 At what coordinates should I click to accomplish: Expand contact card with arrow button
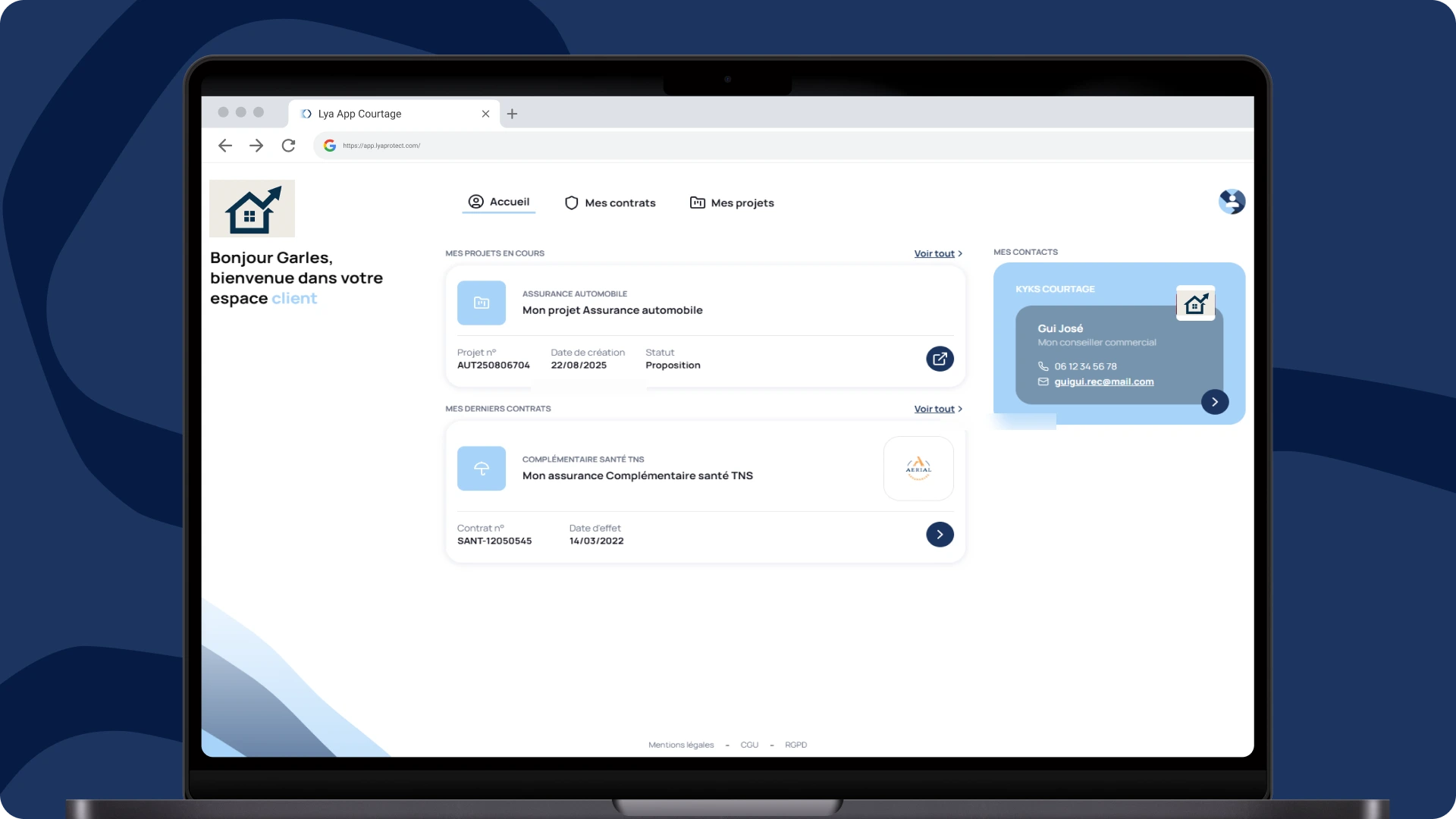point(1215,402)
